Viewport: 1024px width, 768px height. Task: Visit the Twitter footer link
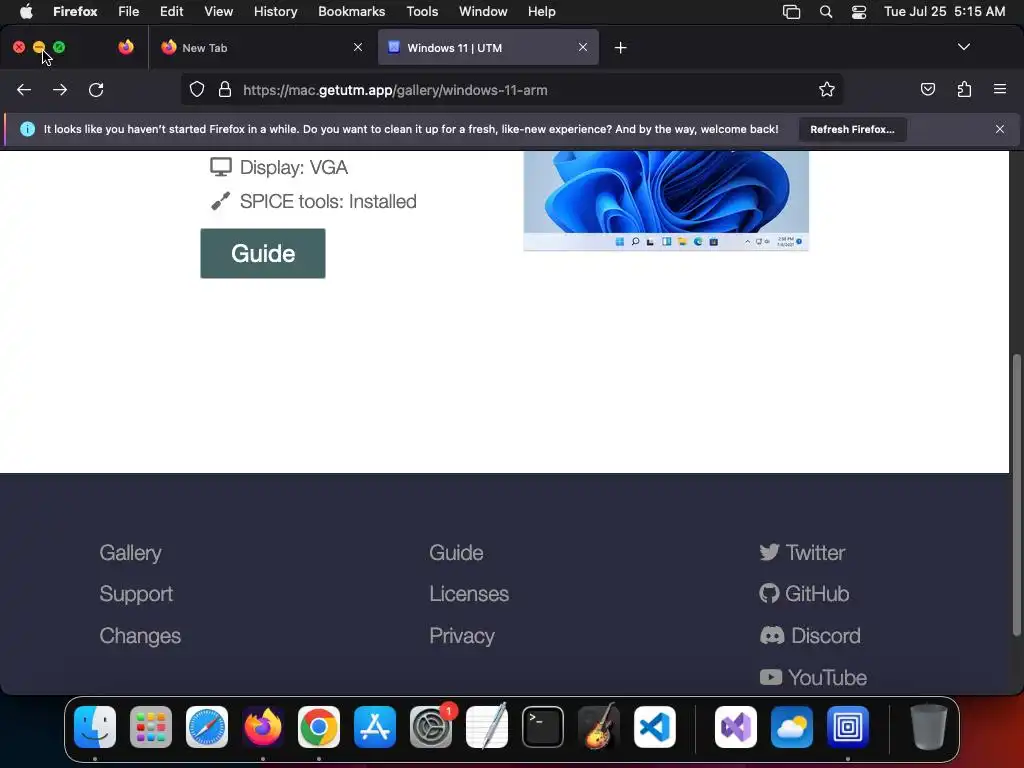(803, 552)
